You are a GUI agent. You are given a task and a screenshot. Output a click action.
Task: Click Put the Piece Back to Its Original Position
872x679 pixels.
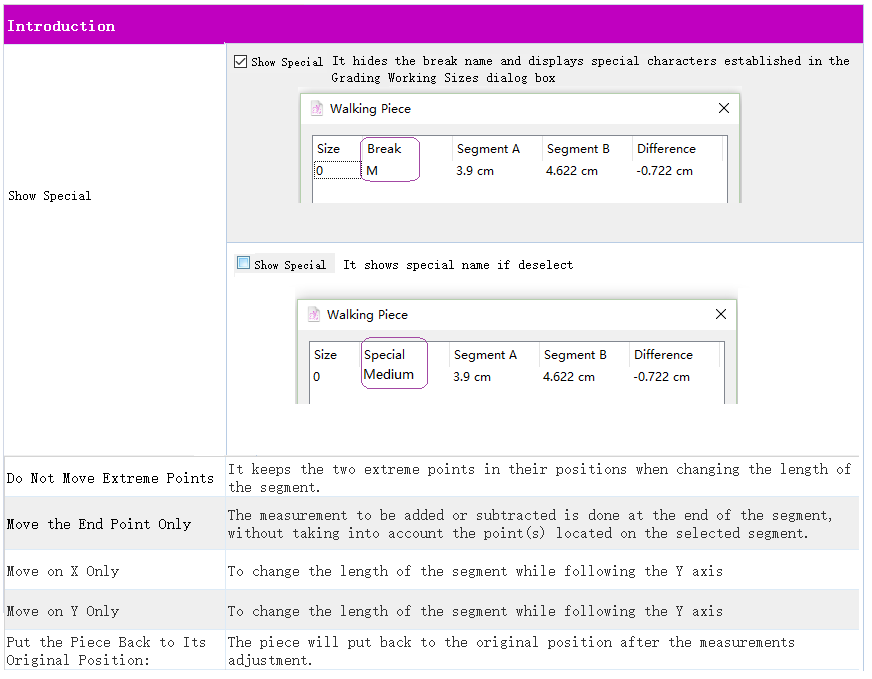(105, 651)
